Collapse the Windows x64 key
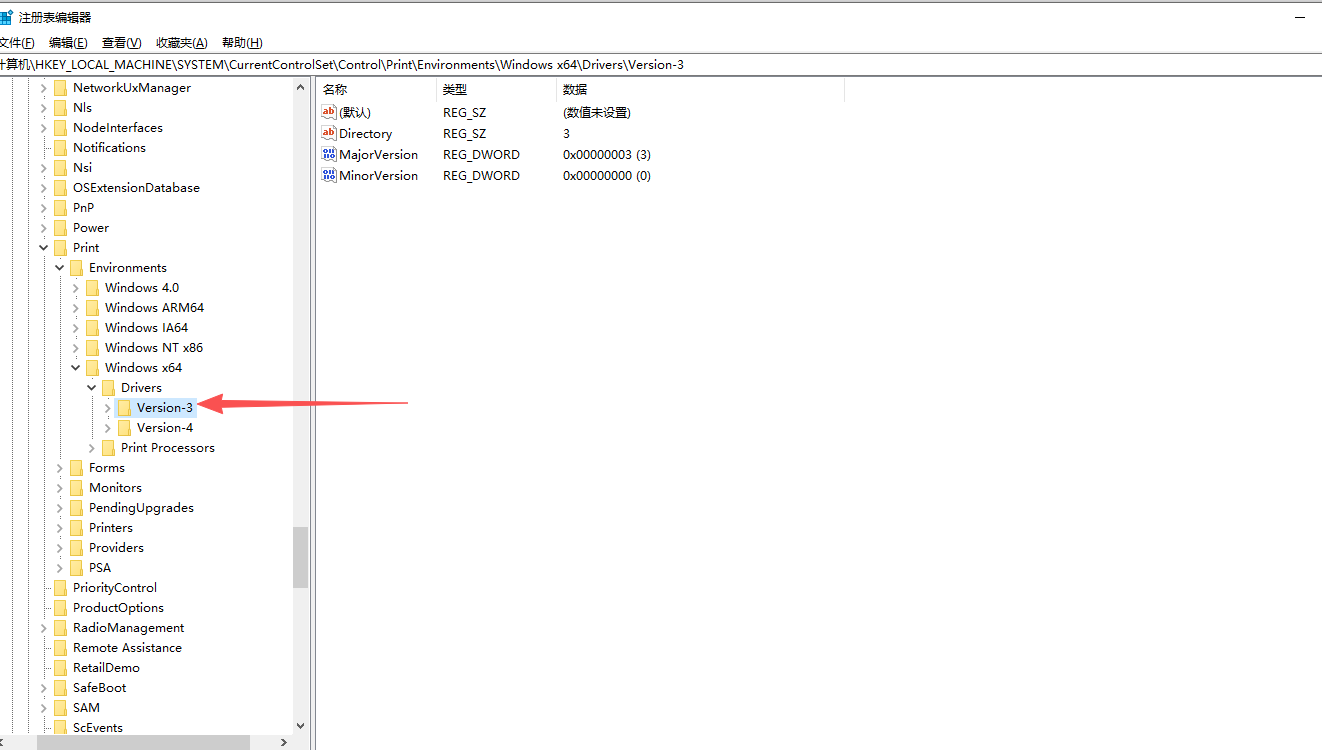Screen dimensions: 1322x750 click(x=75, y=367)
